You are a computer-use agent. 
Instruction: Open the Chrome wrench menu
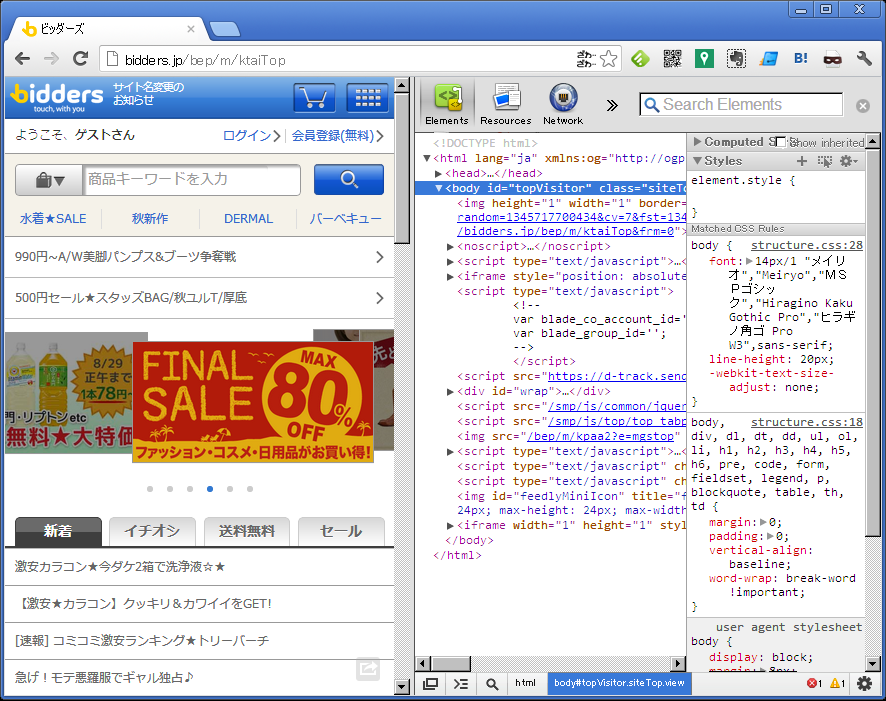[x=864, y=58]
